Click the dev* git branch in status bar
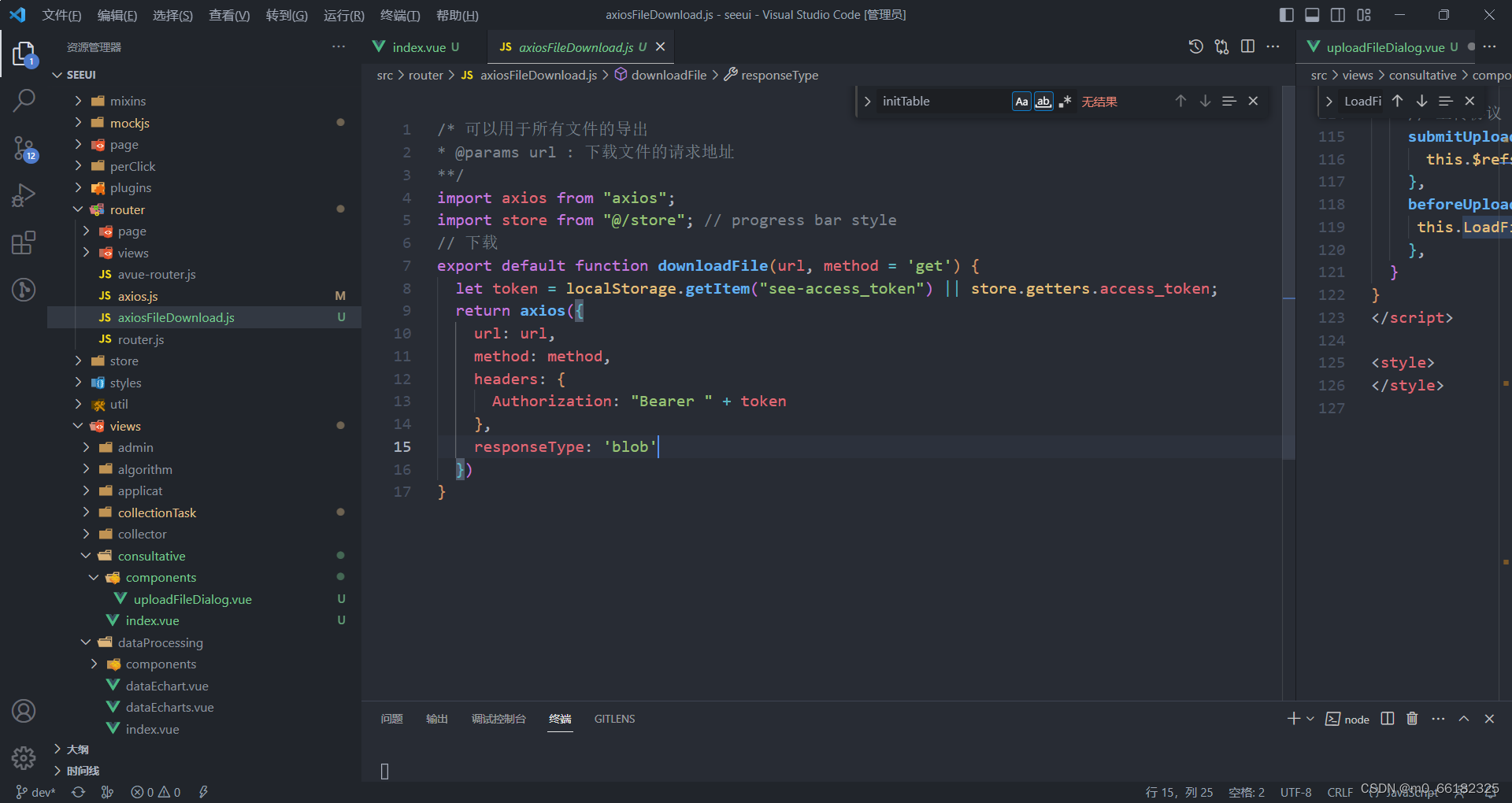Viewport: 1512px width, 803px height. (x=35, y=792)
